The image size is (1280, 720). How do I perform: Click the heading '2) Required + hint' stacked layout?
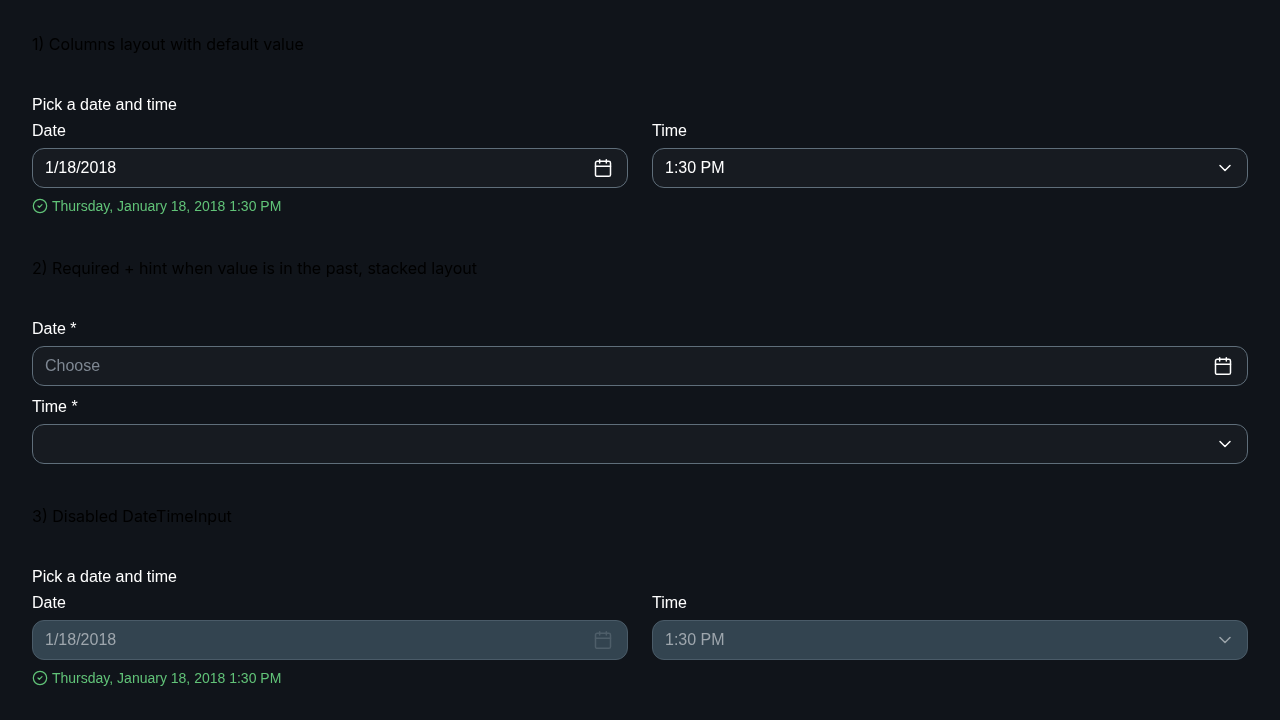click(x=254, y=269)
